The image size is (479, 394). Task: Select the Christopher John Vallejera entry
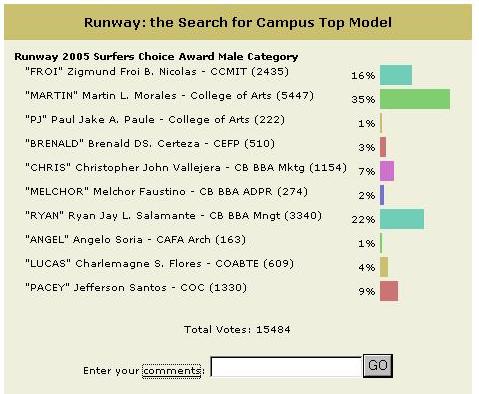coord(186,168)
